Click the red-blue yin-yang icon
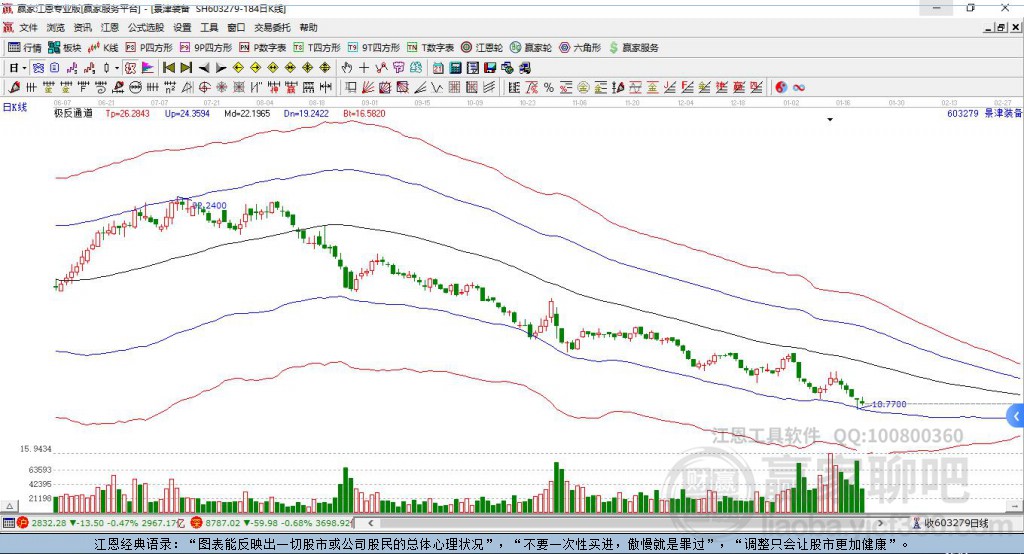This screenshot has height=554, width=1024. point(781,88)
